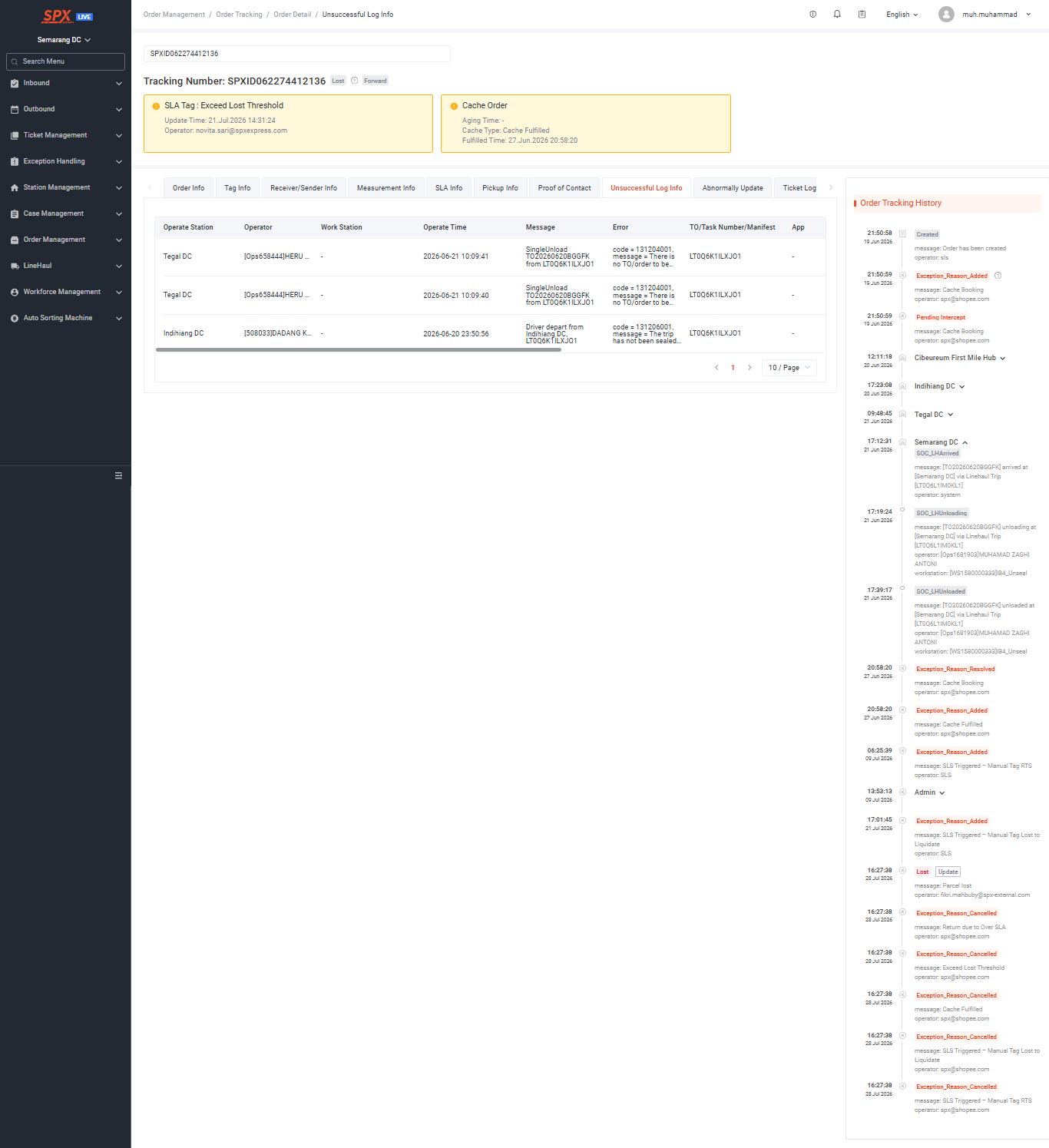Open notifications bell icon

[837, 15]
